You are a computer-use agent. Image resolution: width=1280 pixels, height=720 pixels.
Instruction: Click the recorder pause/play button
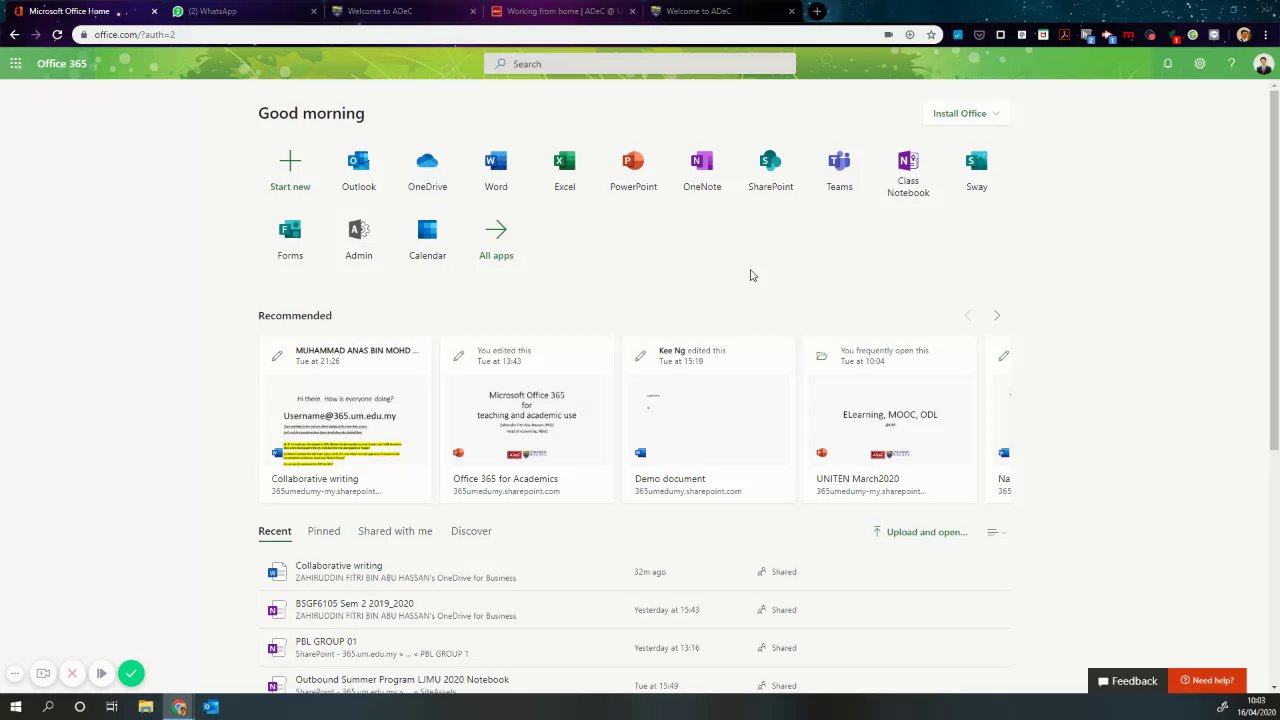pos(101,673)
